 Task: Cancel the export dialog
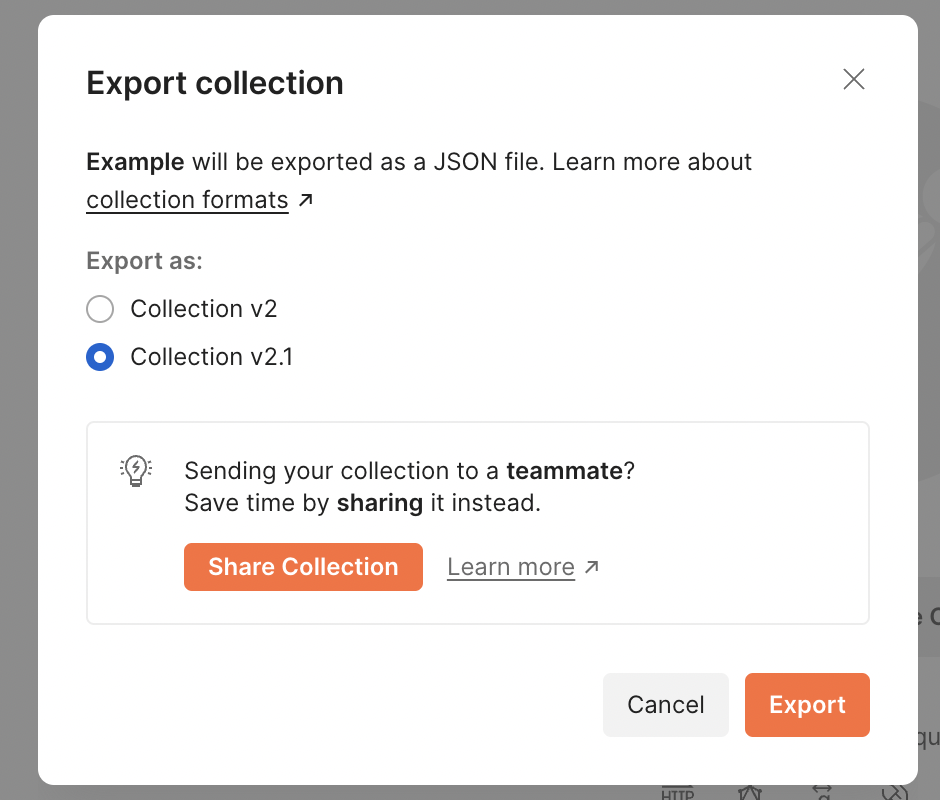point(665,705)
